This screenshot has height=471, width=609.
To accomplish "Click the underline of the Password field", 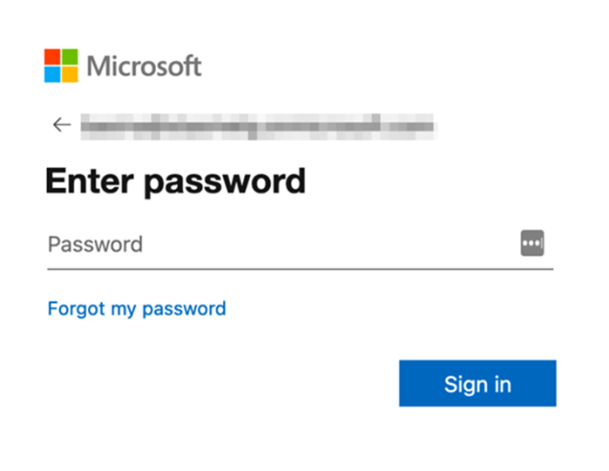I will click(299, 267).
